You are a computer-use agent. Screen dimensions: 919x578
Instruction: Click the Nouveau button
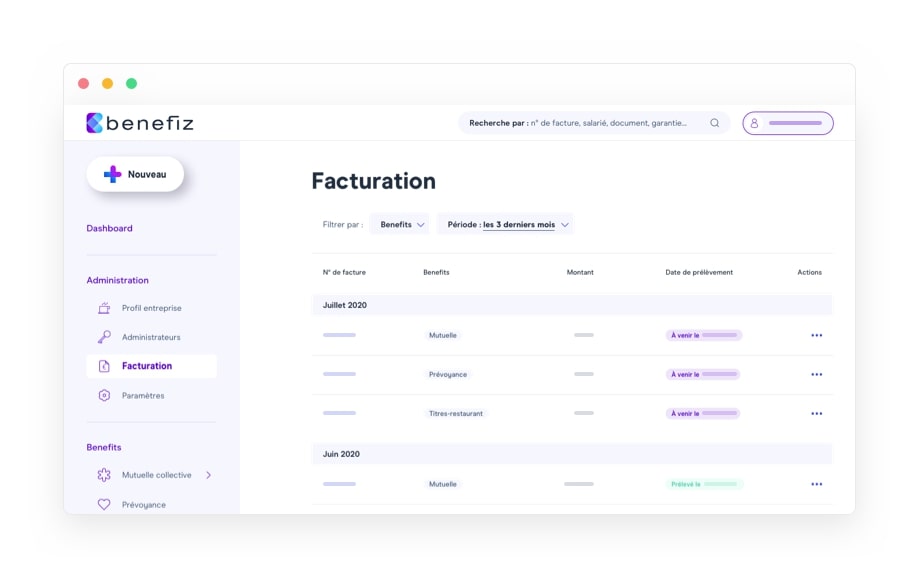click(x=135, y=173)
